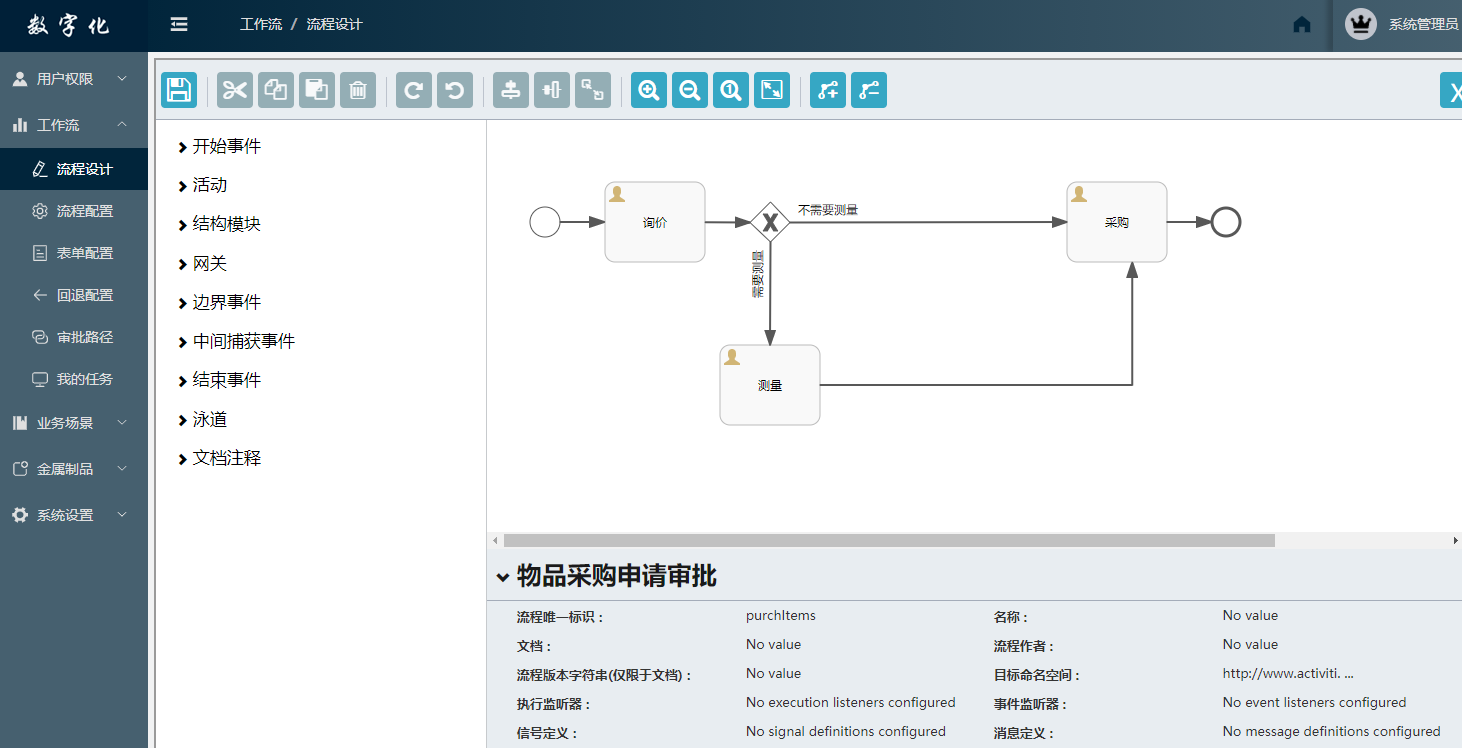Screen dimensions: 1462x748
Task: Collapse the 物品采购申请审批 properties panel
Action: click(503, 577)
